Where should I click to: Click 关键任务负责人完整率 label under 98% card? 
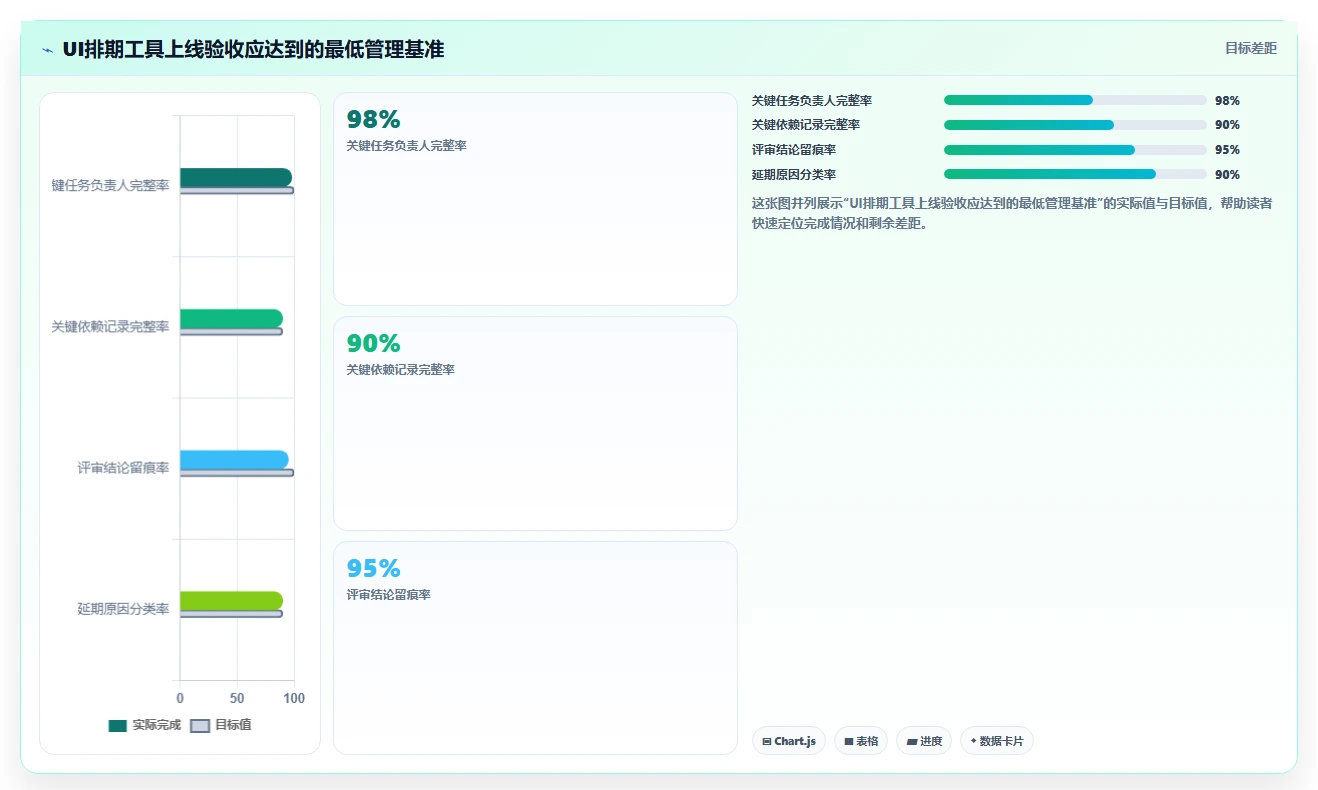point(406,146)
